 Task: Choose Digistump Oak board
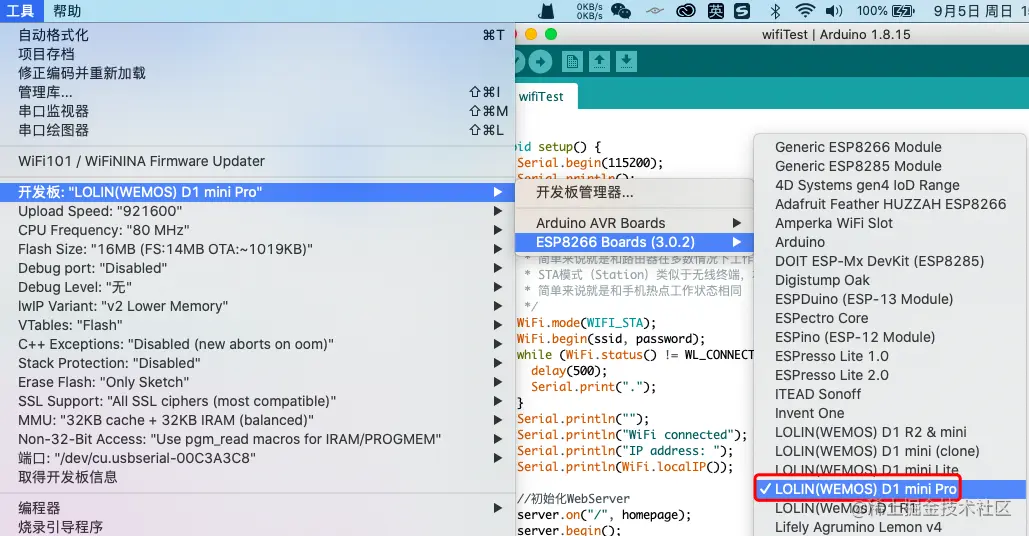pos(890,280)
